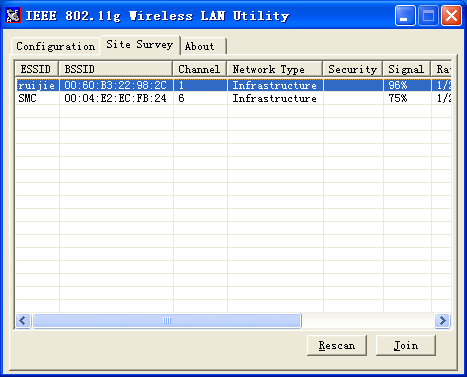467x377 pixels.
Task: Sort by the ESSID column header
Action: point(37,69)
